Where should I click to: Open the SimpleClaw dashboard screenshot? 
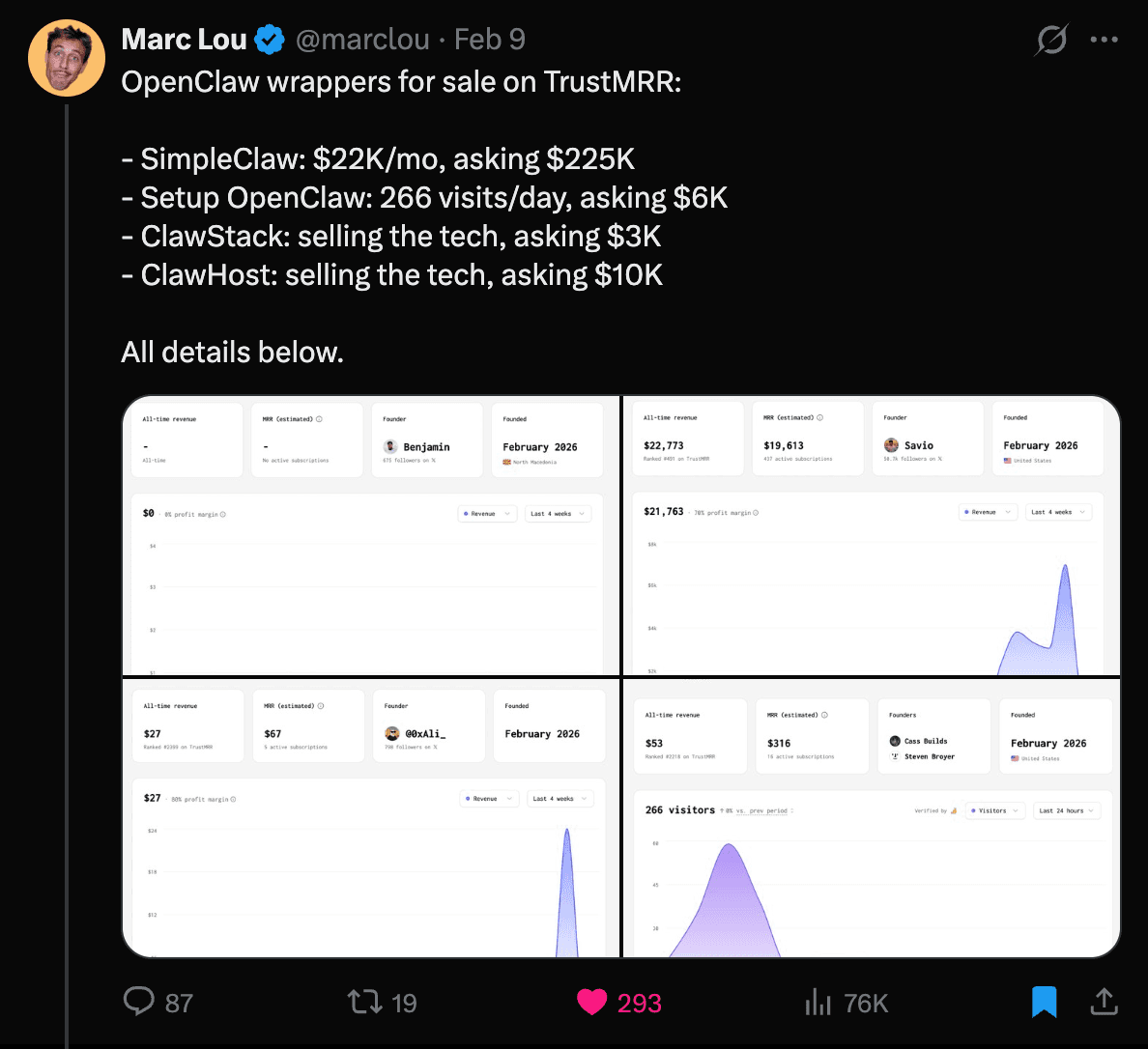point(870,534)
